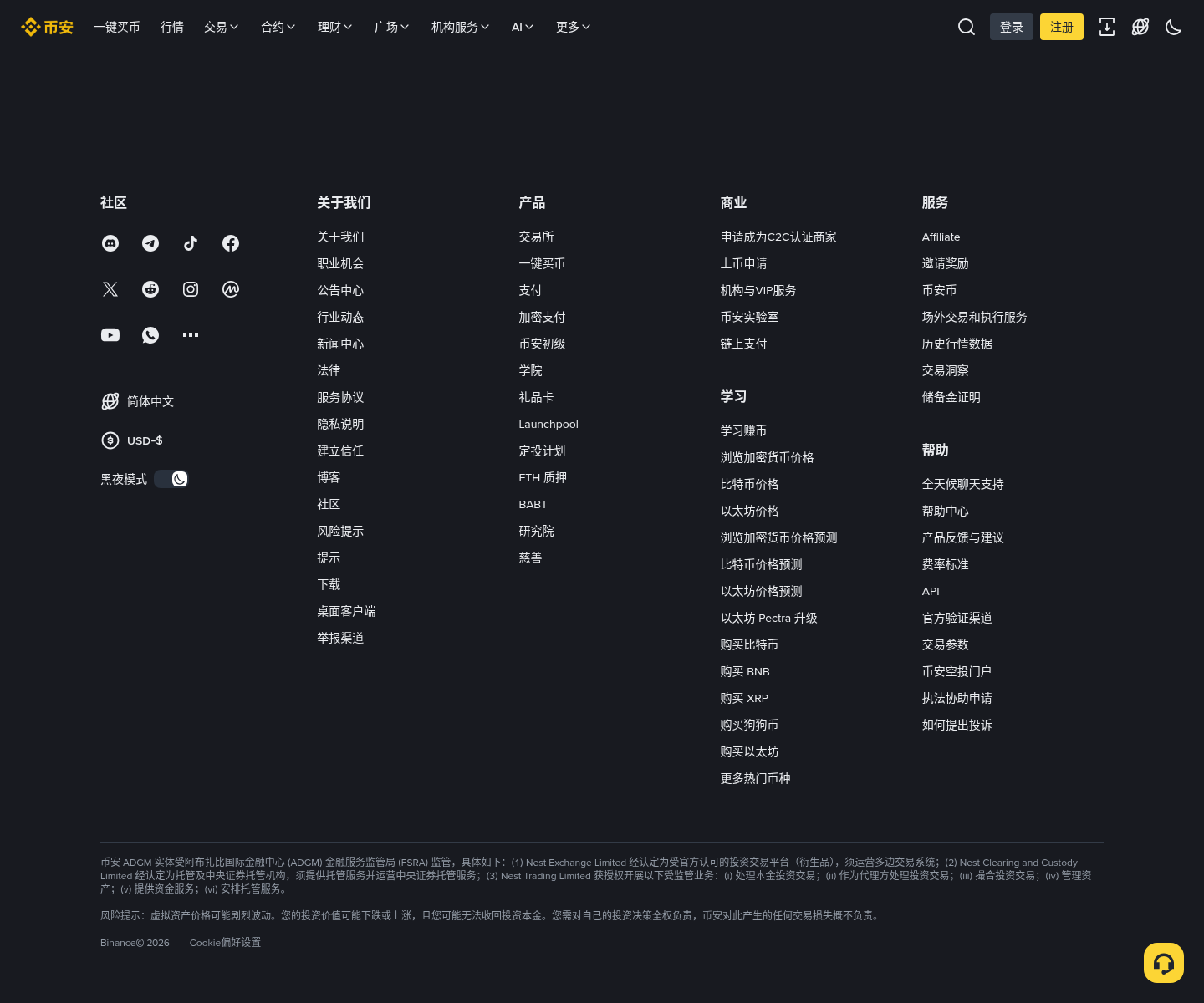Open the Facebook community icon
Viewport: 1204px width, 1003px height.
coord(231,243)
